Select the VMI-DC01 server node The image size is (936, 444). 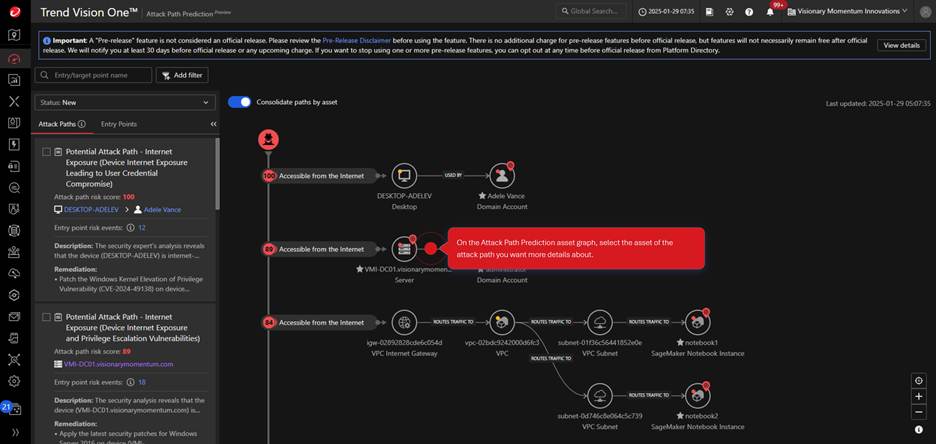[x=404, y=249]
